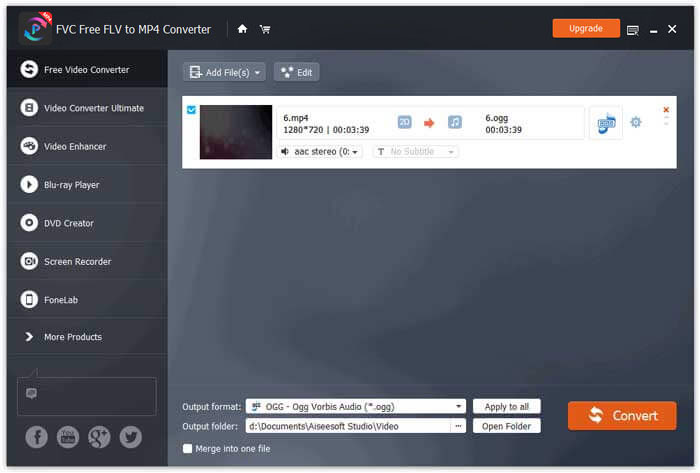Viewport: 700px width, 473px height.
Task: Open the YouTube social link
Action: point(68,437)
